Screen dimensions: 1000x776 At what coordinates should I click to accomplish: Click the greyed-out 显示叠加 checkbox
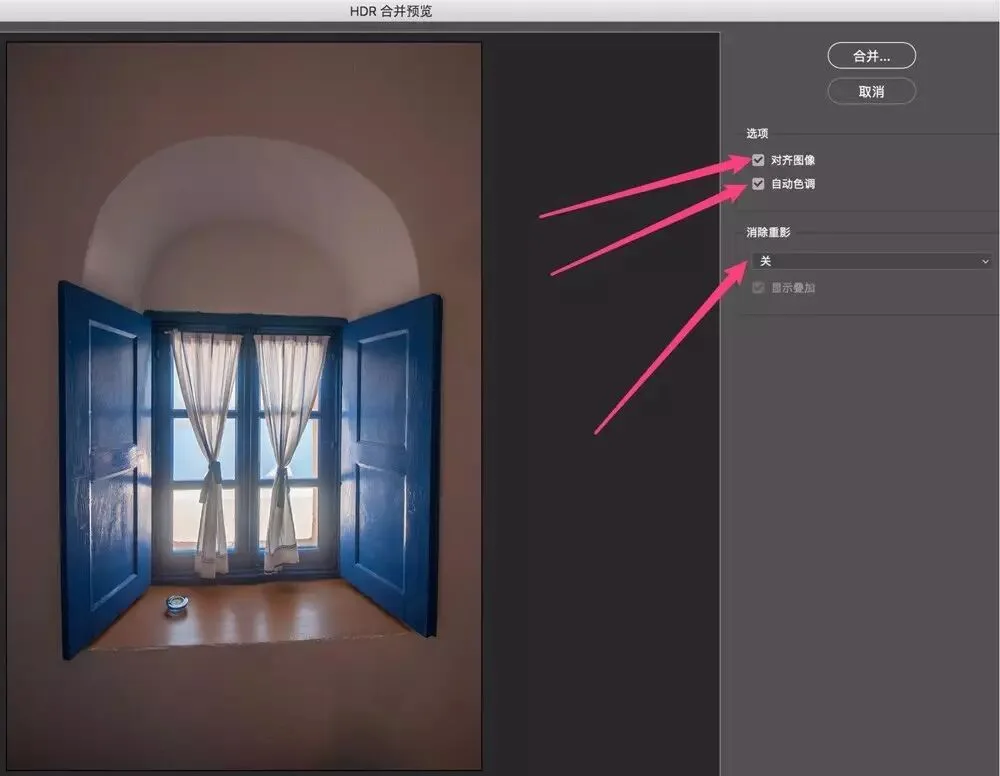click(x=758, y=288)
